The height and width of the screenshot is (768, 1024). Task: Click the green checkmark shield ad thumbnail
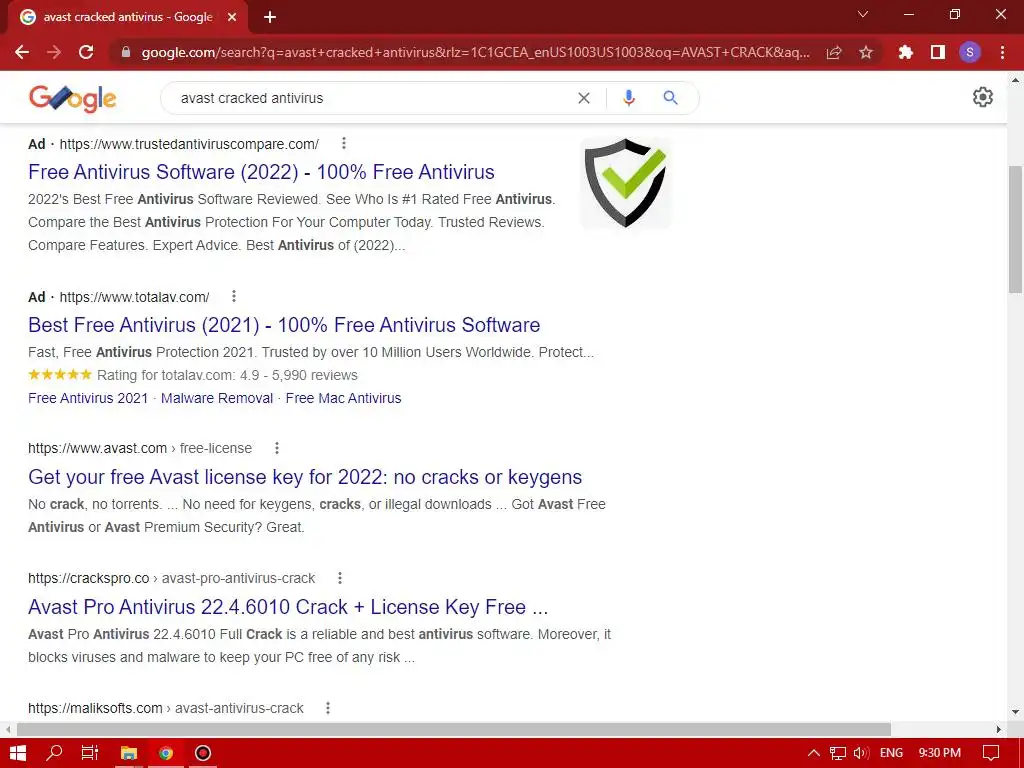626,183
